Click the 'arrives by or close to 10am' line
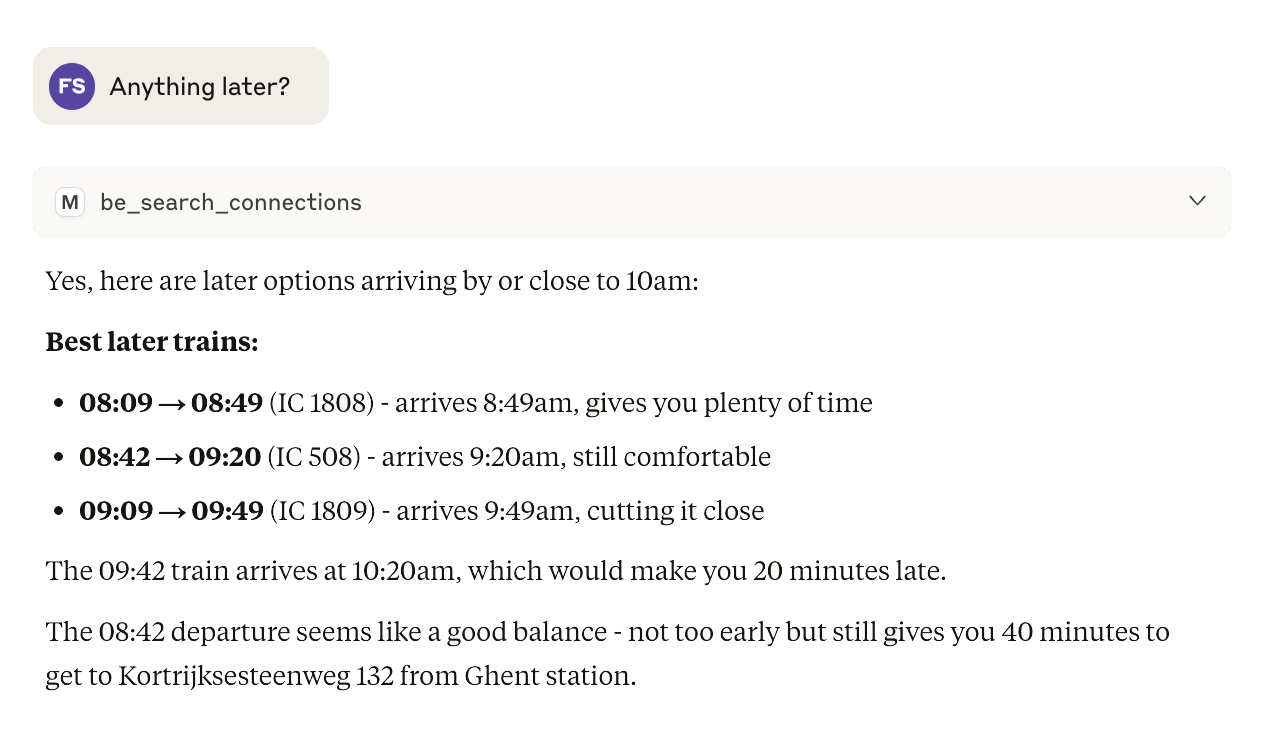Screen dimensions: 1276x746 click(370, 280)
